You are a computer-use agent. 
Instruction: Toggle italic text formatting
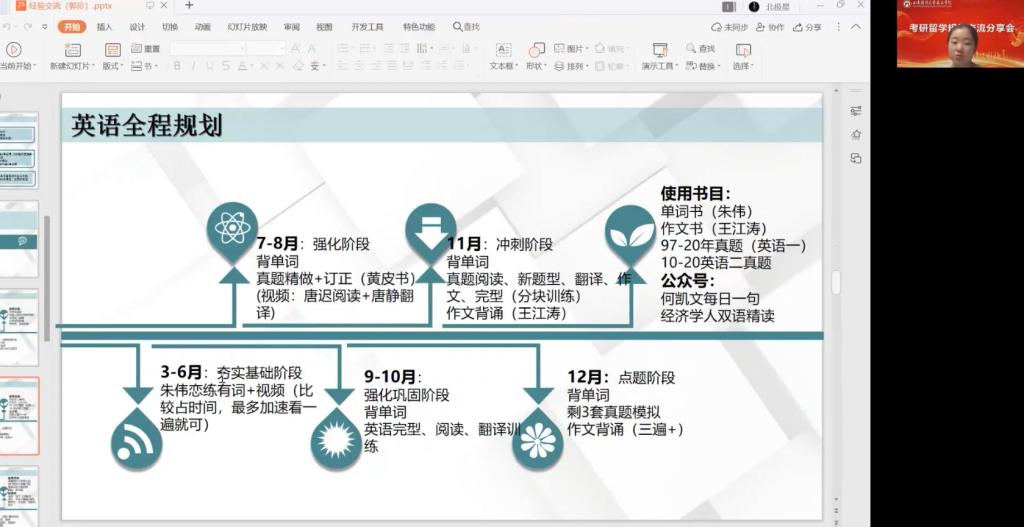(193, 67)
